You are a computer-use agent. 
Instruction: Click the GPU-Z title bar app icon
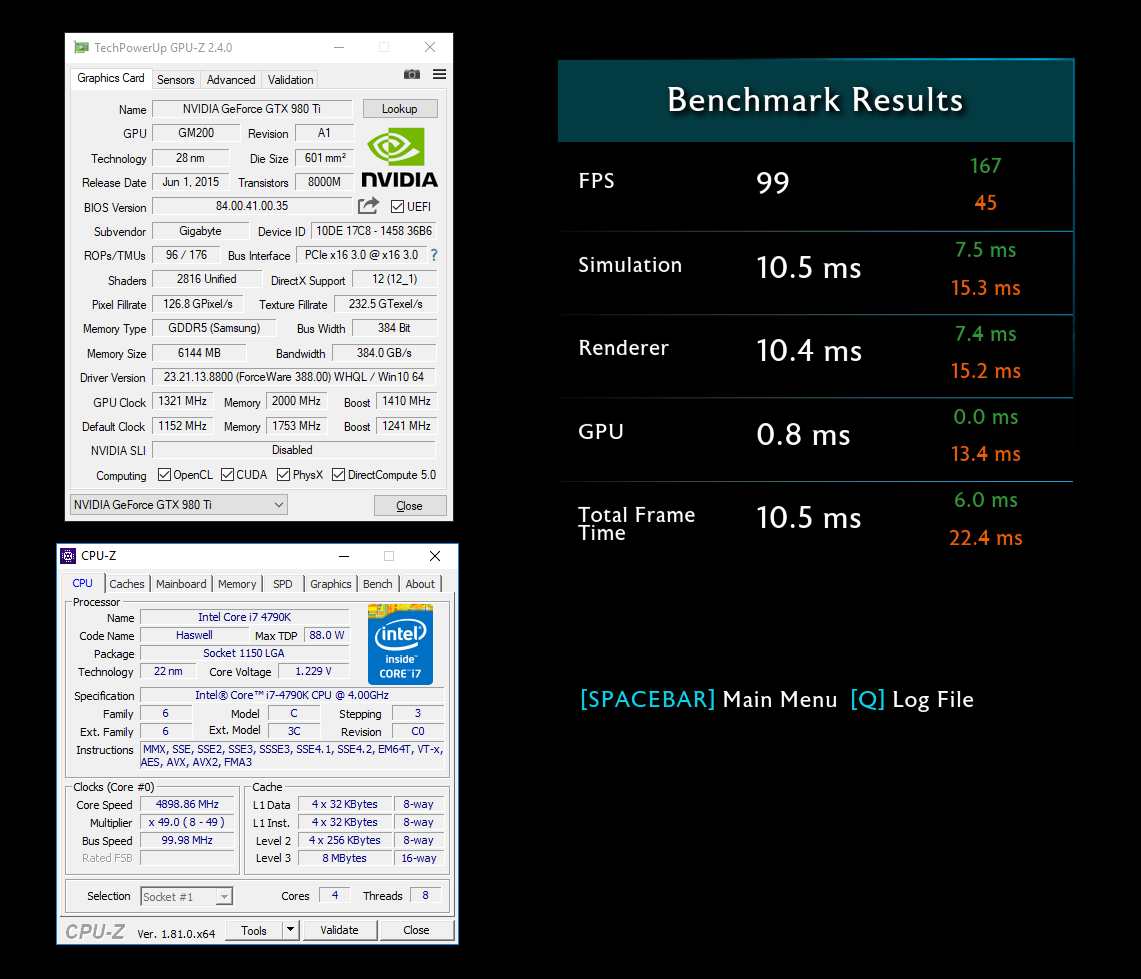click(x=82, y=47)
